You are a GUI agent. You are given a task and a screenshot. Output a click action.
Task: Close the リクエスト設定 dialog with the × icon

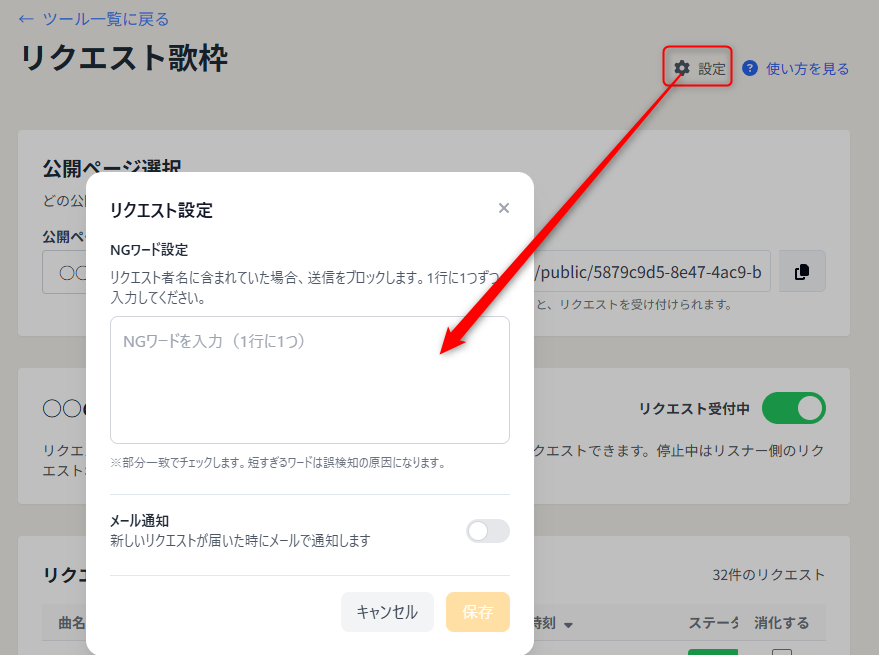click(504, 208)
